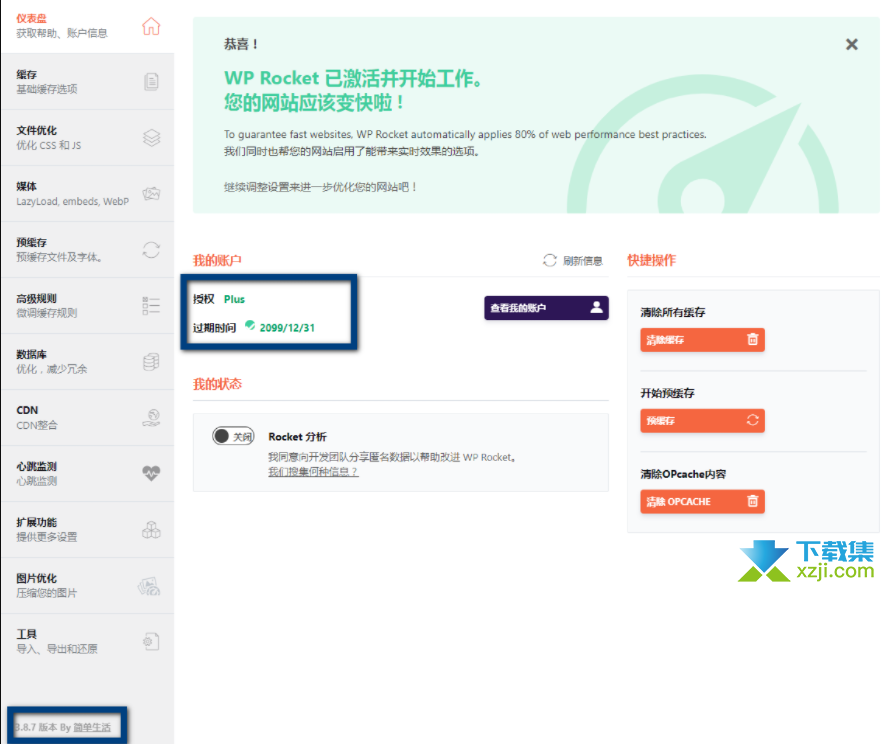Image resolution: width=892 pixels, height=744 pixels.
Task: Open the dashboard home icon
Action: 151,26
